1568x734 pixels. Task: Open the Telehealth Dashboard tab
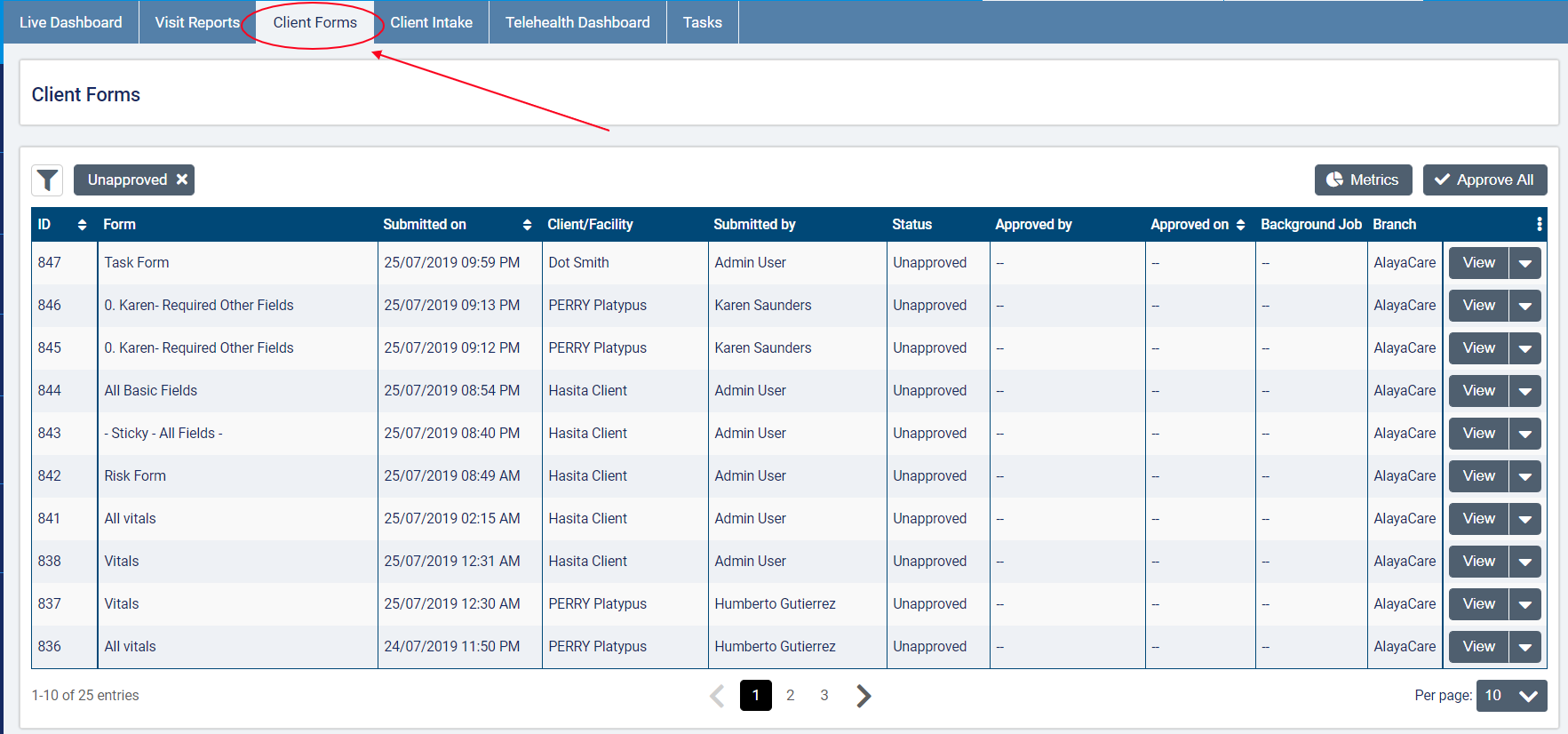click(x=577, y=22)
